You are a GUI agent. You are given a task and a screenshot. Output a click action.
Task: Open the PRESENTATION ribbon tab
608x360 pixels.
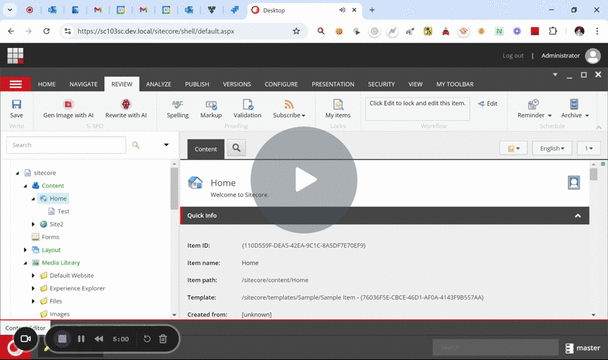coord(333,84)
